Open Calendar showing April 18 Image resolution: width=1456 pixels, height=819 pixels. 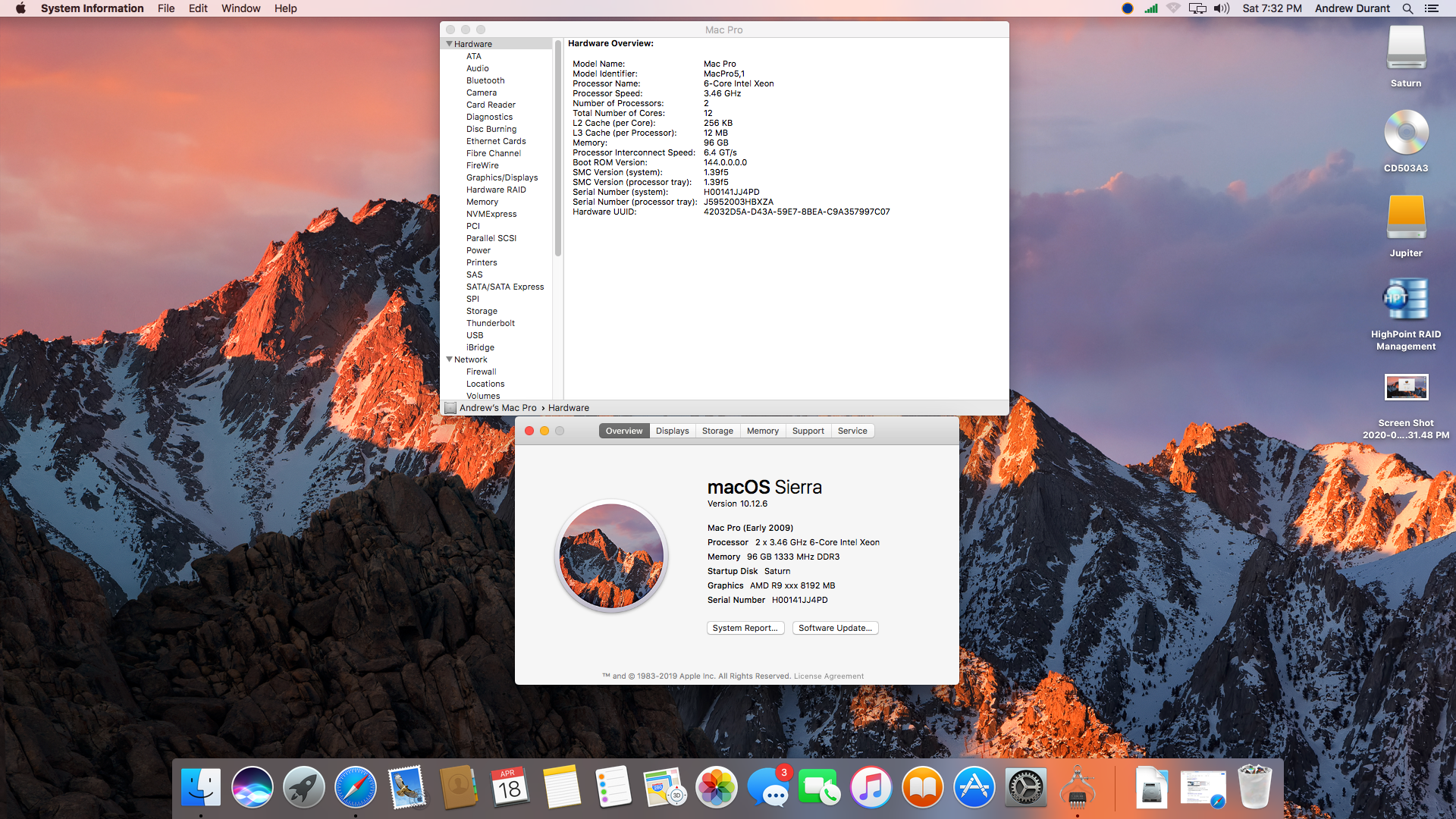point(510,787)
